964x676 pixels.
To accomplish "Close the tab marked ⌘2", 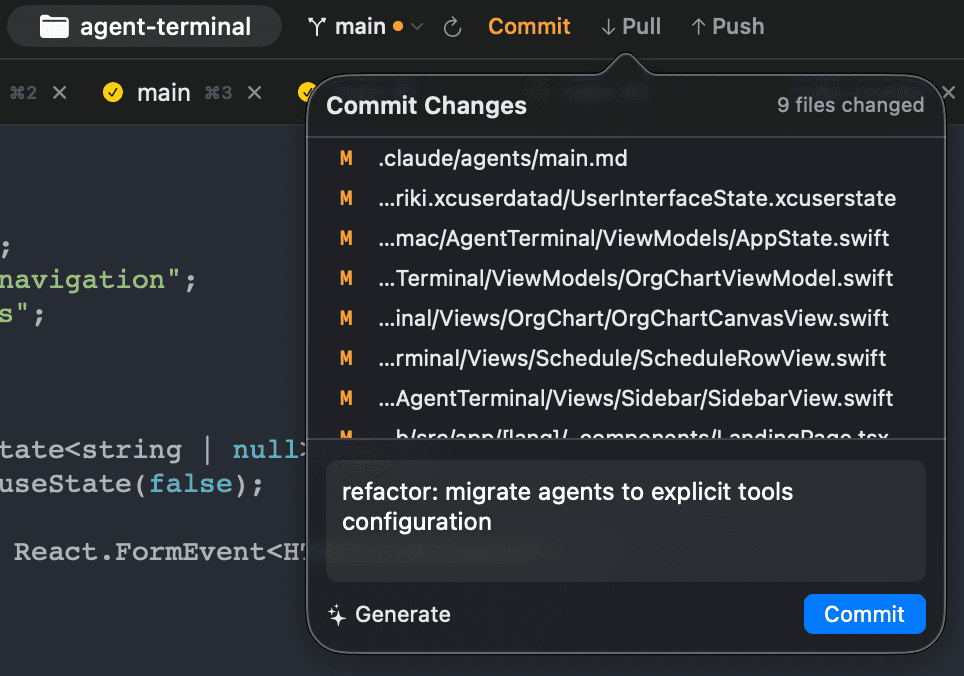I will [60, 93].
